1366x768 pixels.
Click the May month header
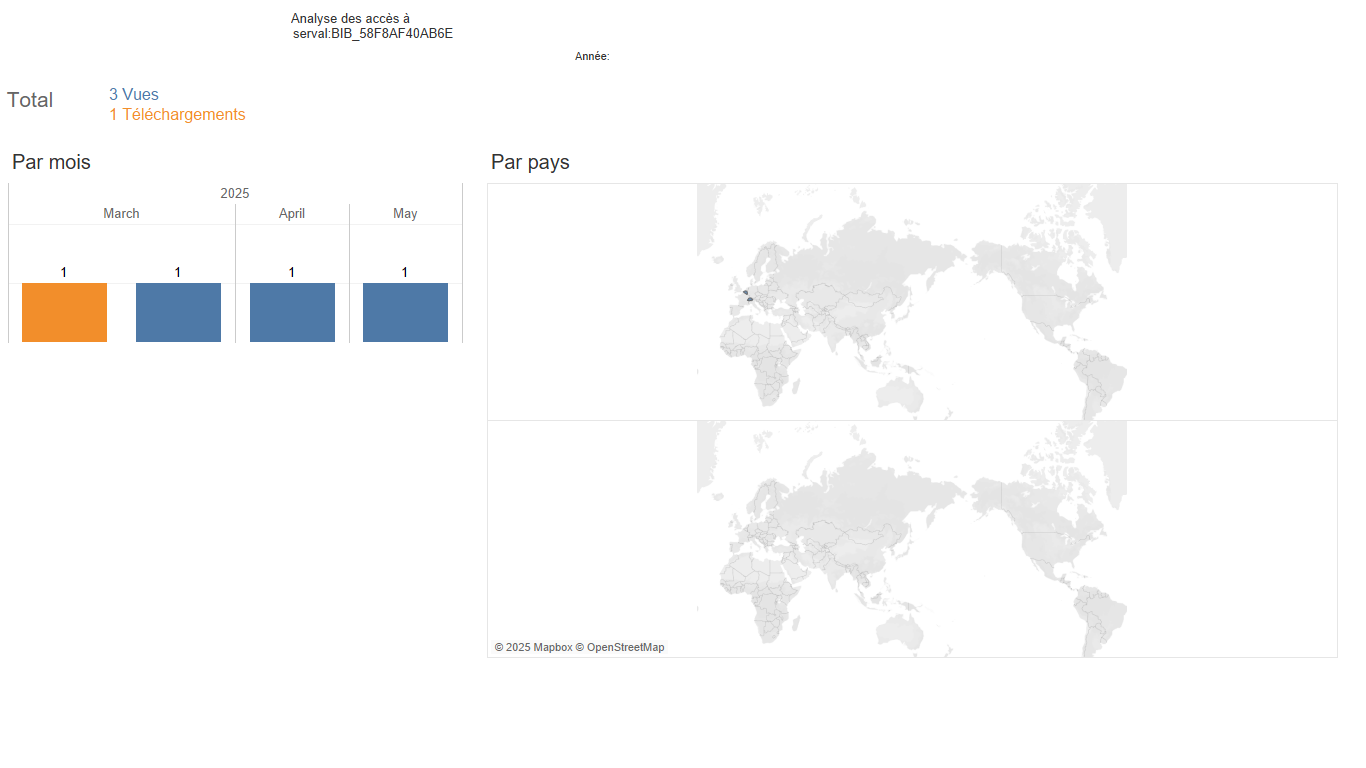[x=405, y=214]
